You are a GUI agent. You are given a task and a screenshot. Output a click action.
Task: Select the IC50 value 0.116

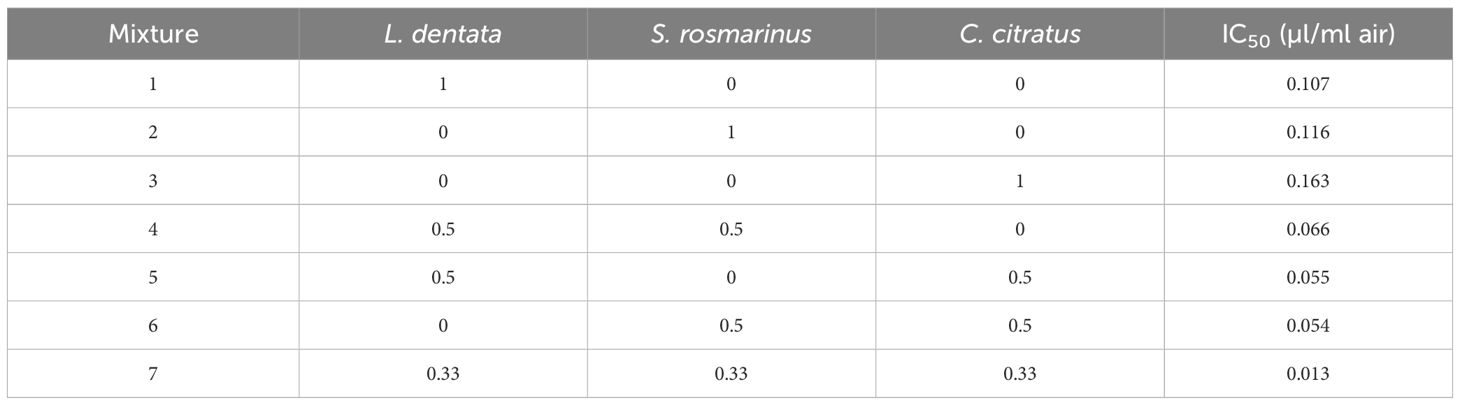[1309, 132]
